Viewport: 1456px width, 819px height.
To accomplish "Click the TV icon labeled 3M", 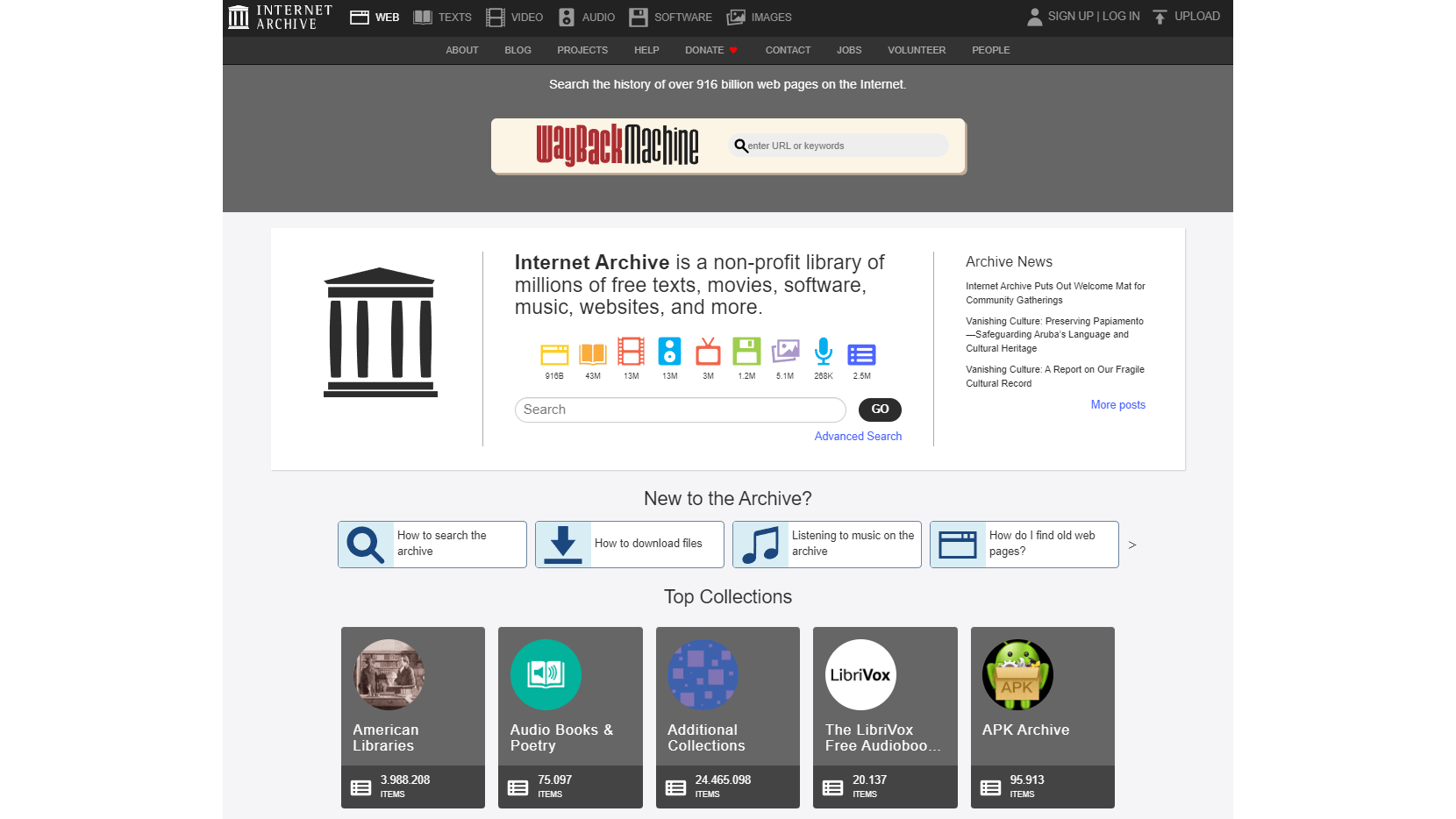I will click(708, 352).
